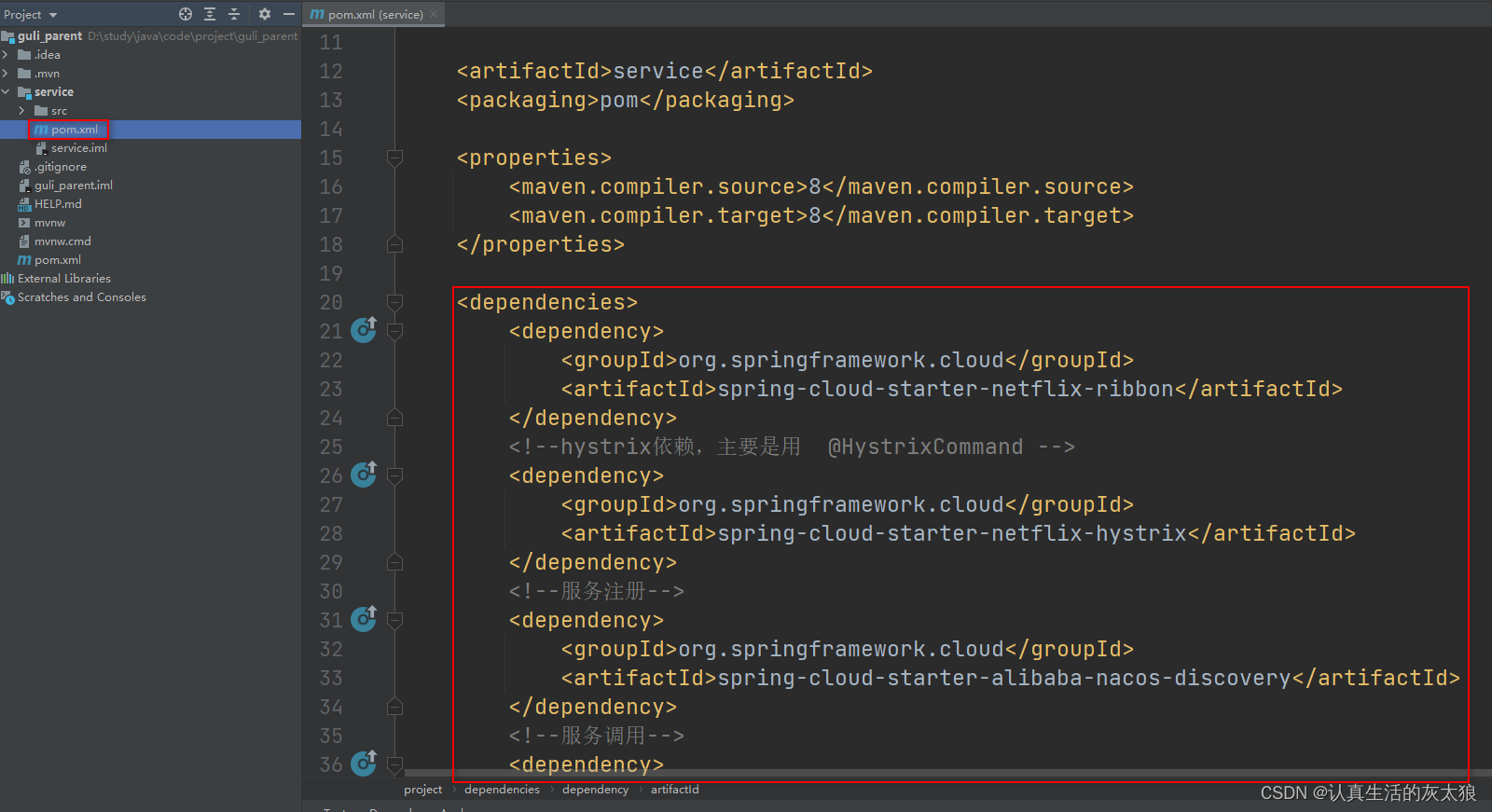Click the horizontal editor scrollbar
1492x812 pixels.
(946, 773)
